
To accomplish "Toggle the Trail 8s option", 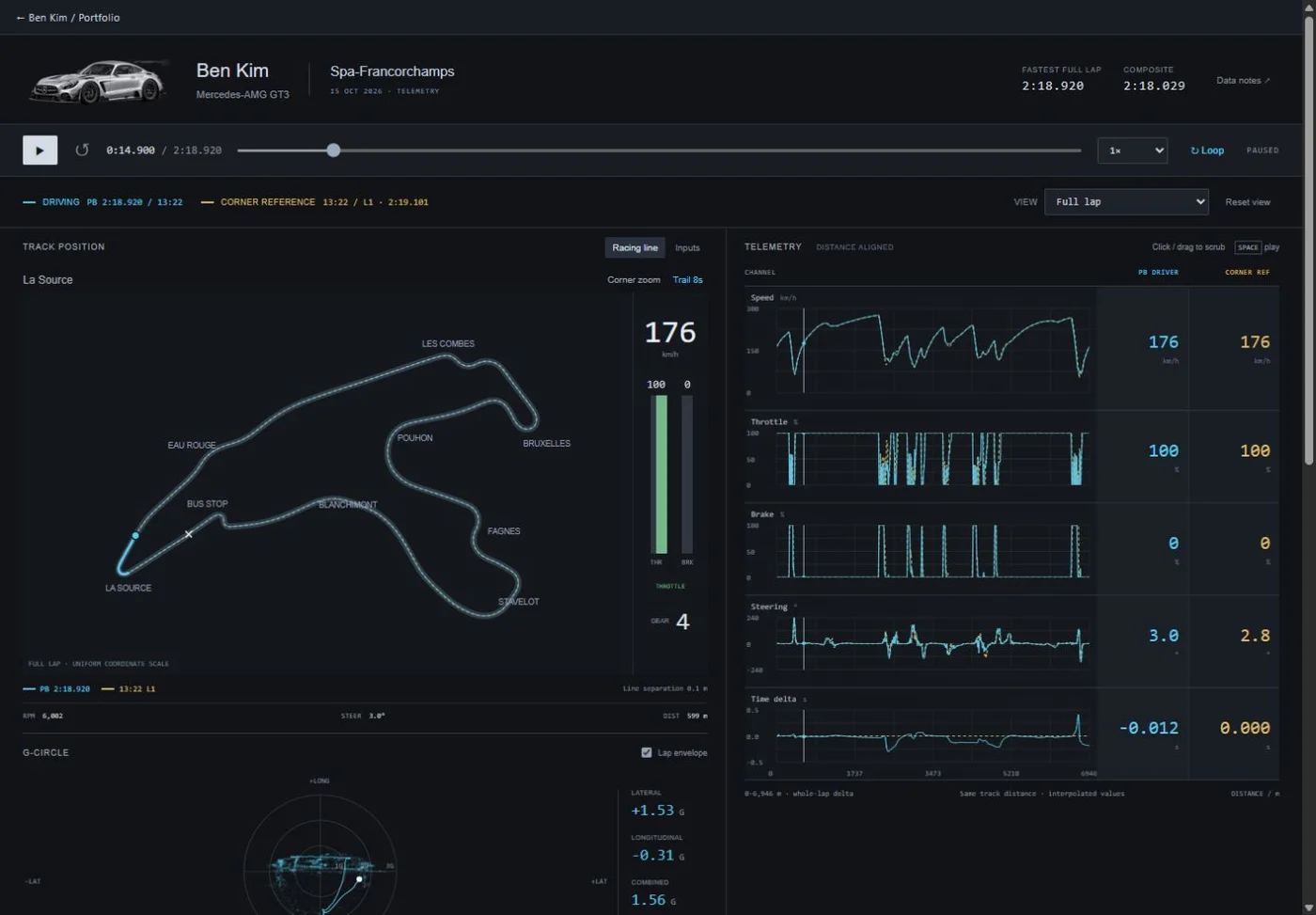I will point(687,280).
